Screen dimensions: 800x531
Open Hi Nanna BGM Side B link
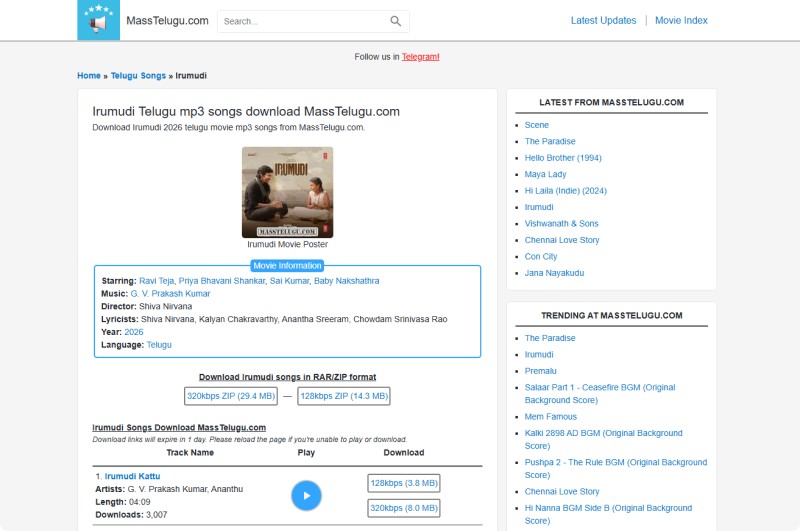(x=608, y=514)
